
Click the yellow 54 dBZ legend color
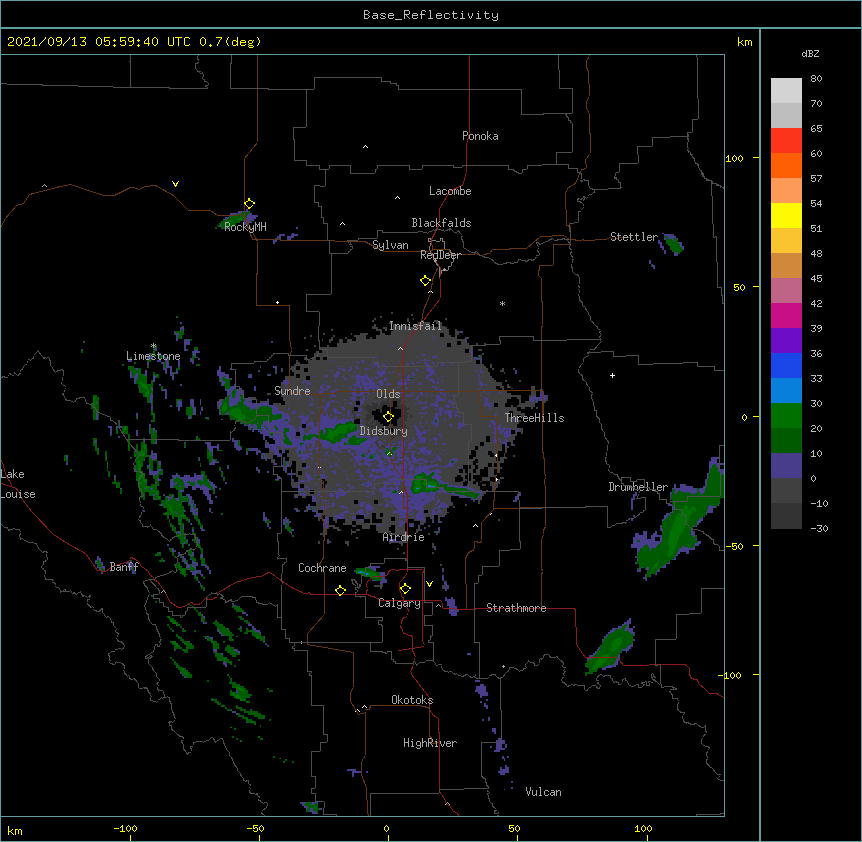coord(786,215)
